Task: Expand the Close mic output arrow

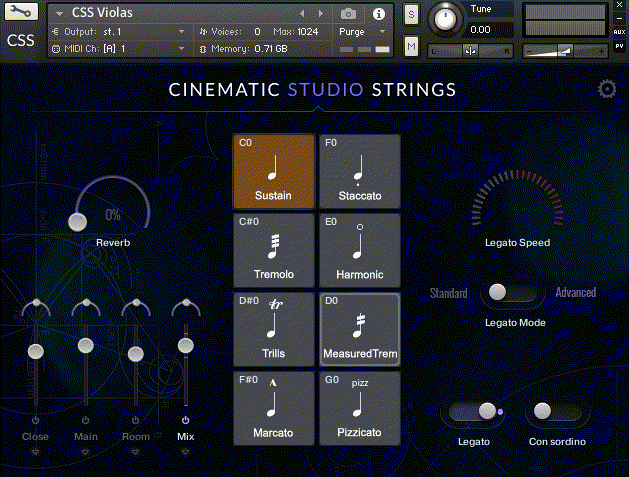Action: click(36, 452)
